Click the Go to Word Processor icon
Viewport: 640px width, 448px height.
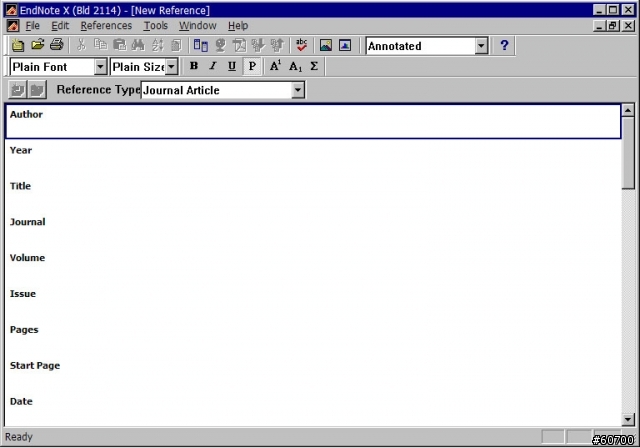pos(200,45)
